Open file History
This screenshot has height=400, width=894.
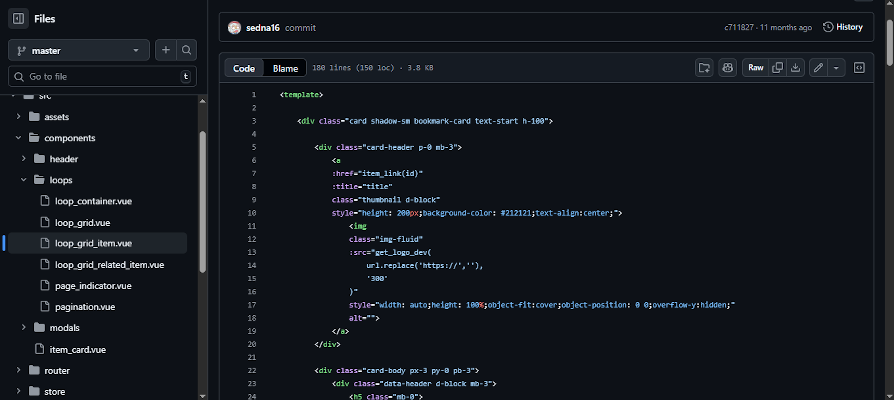click(843, 27)
